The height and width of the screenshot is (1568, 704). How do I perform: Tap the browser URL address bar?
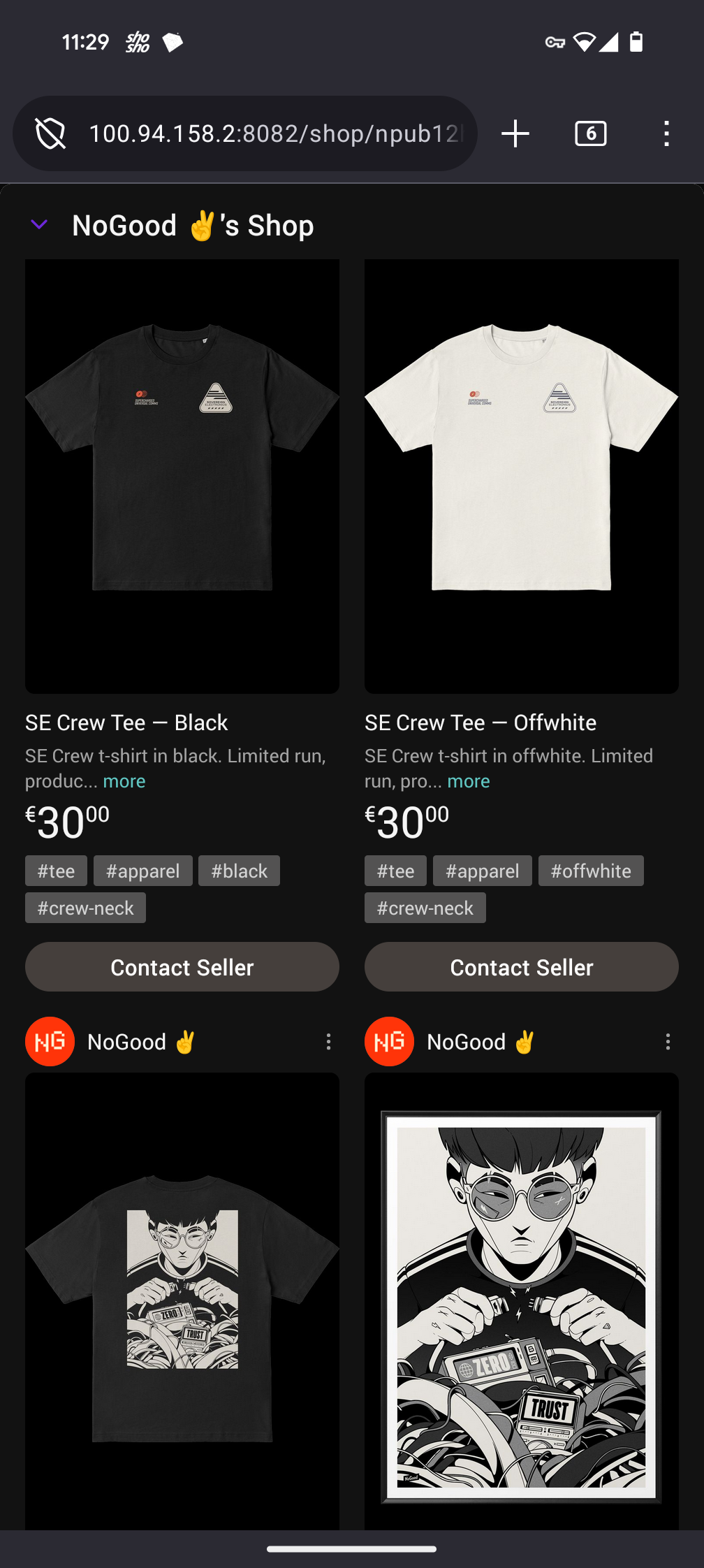click(276, 133)
